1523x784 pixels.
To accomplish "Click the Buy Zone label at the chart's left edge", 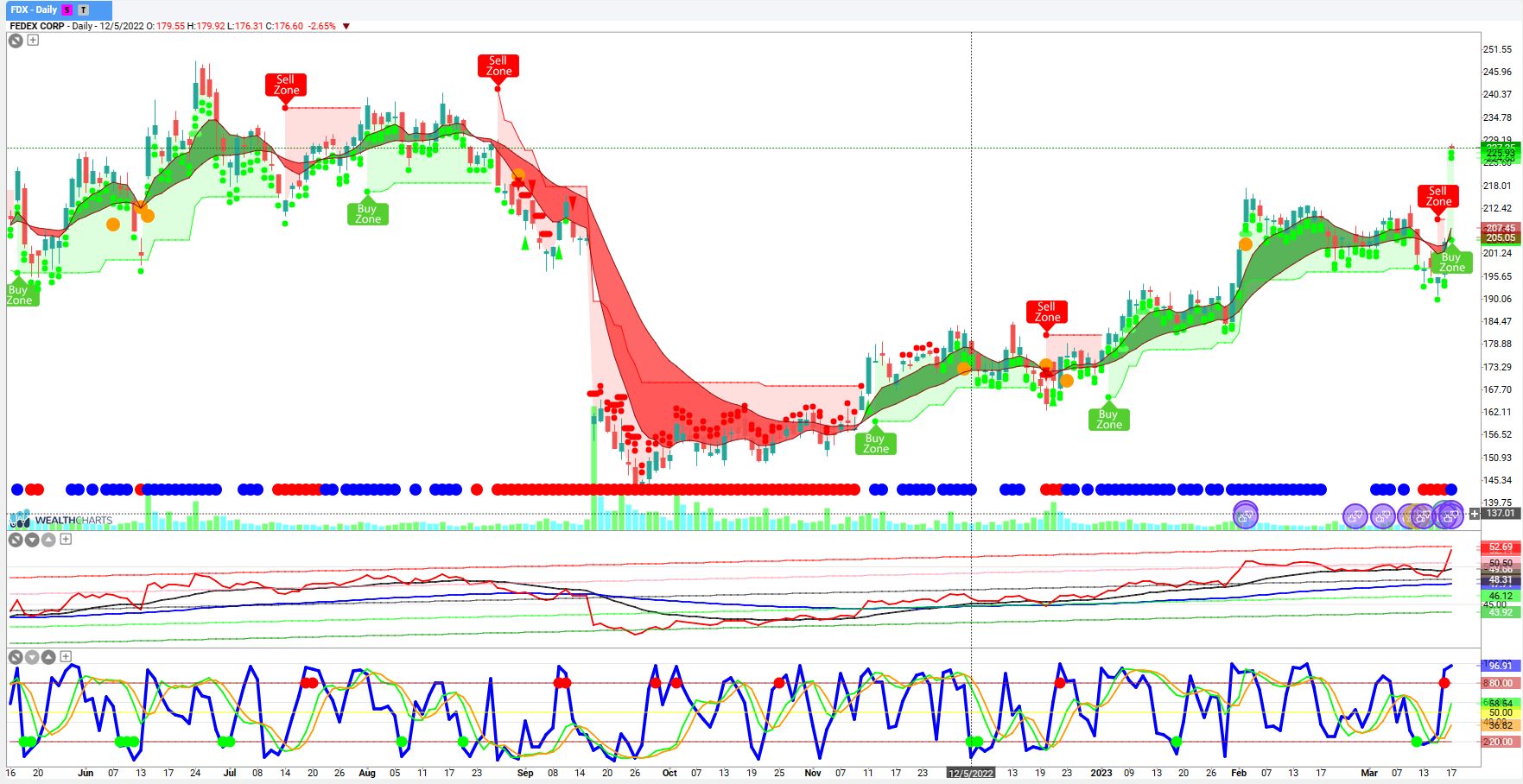I will pos(21,294).
